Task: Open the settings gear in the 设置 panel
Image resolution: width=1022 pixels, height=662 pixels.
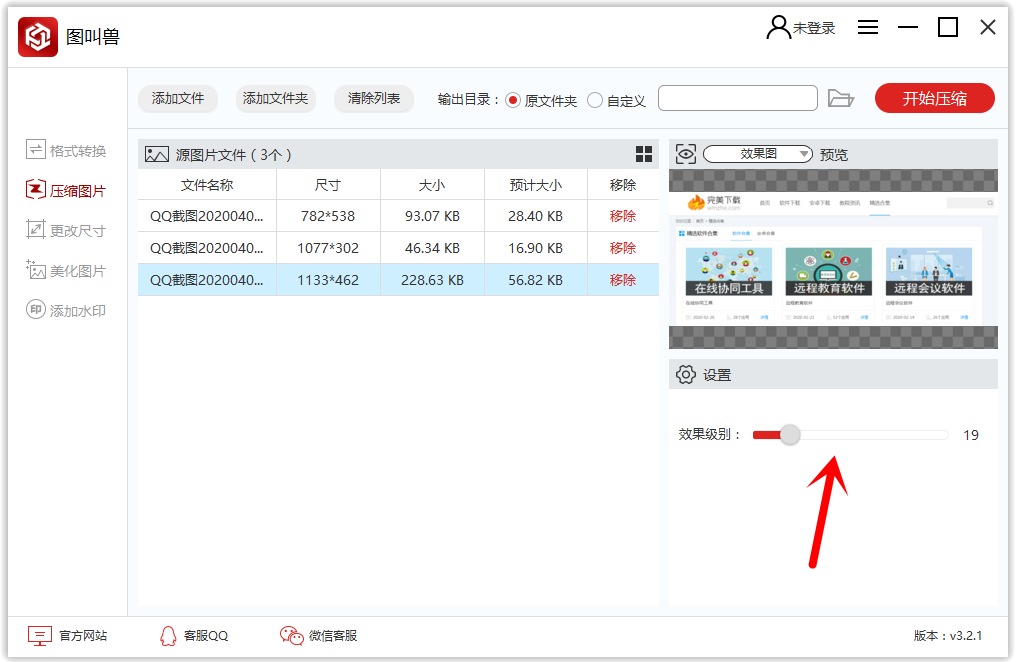Action: point(687,373)
